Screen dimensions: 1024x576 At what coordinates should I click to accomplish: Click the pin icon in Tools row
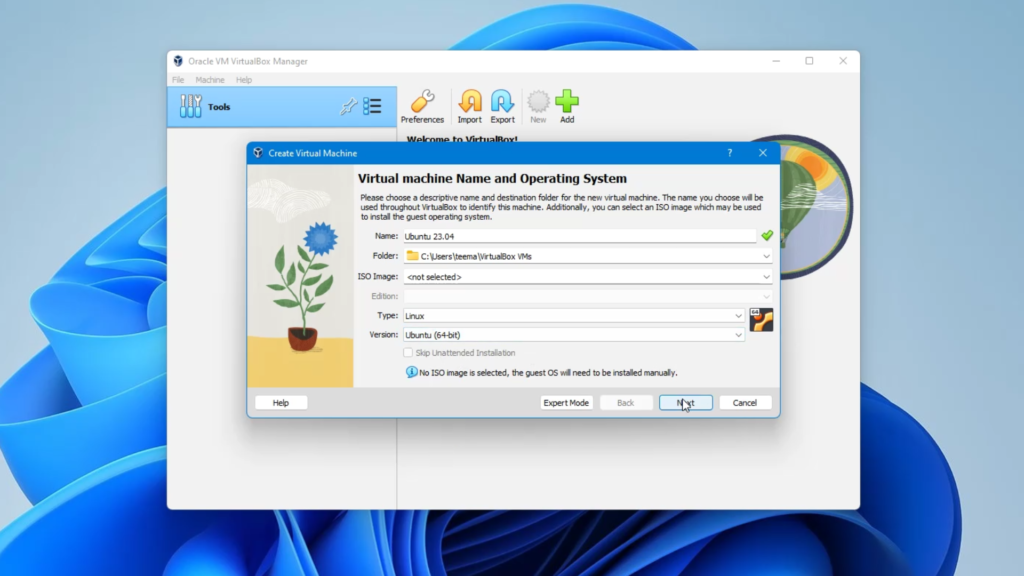348,106
